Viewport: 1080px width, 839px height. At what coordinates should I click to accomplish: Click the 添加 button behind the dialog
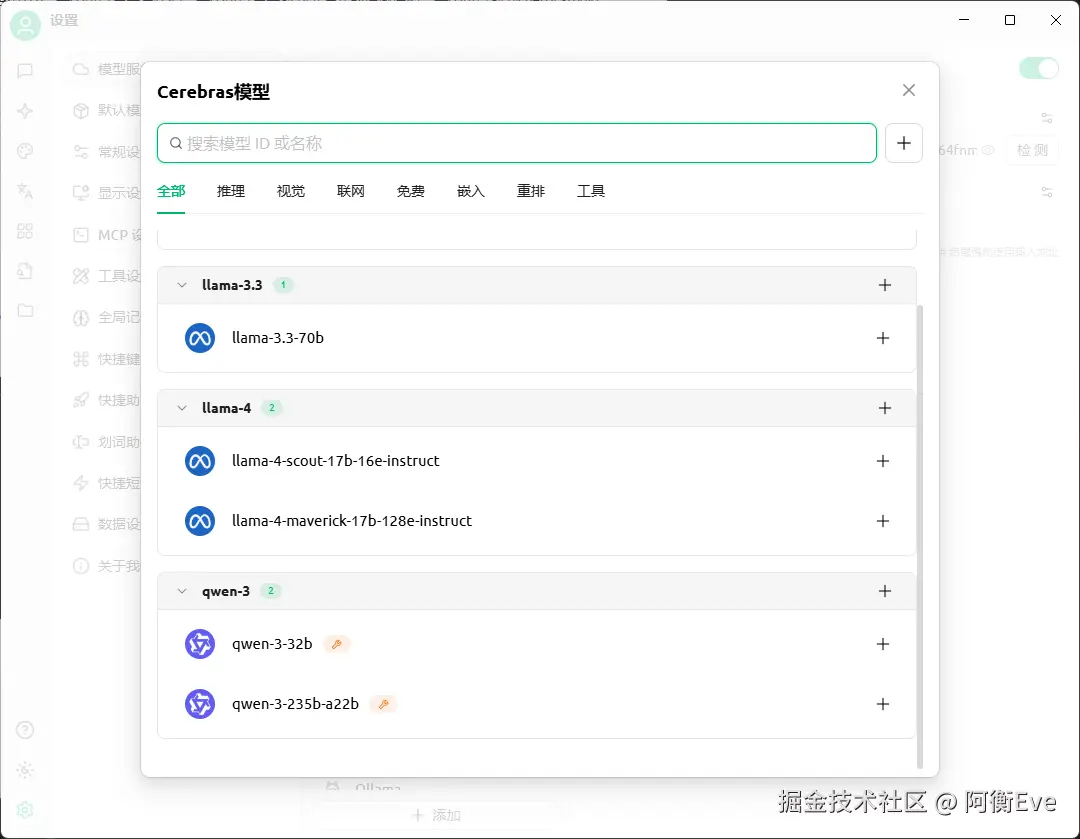437,815
